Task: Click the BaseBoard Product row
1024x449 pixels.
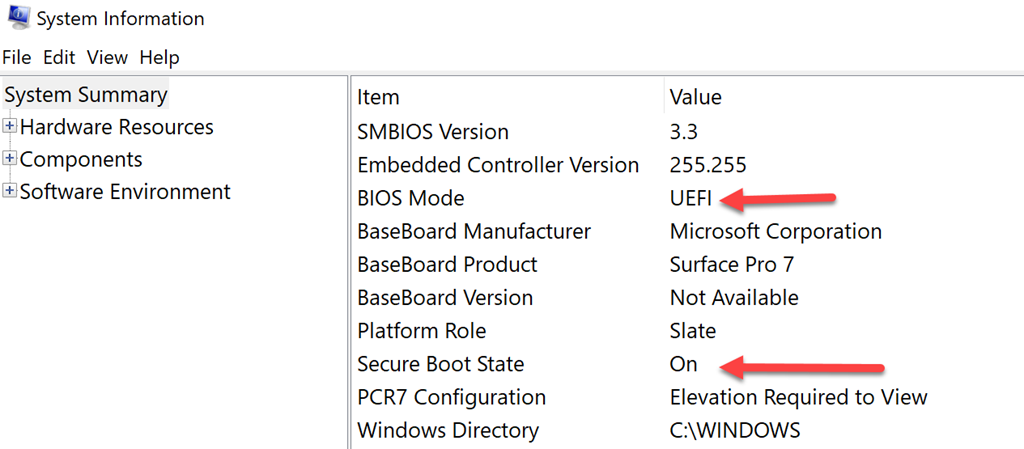Action: click(x=447, y=265)
